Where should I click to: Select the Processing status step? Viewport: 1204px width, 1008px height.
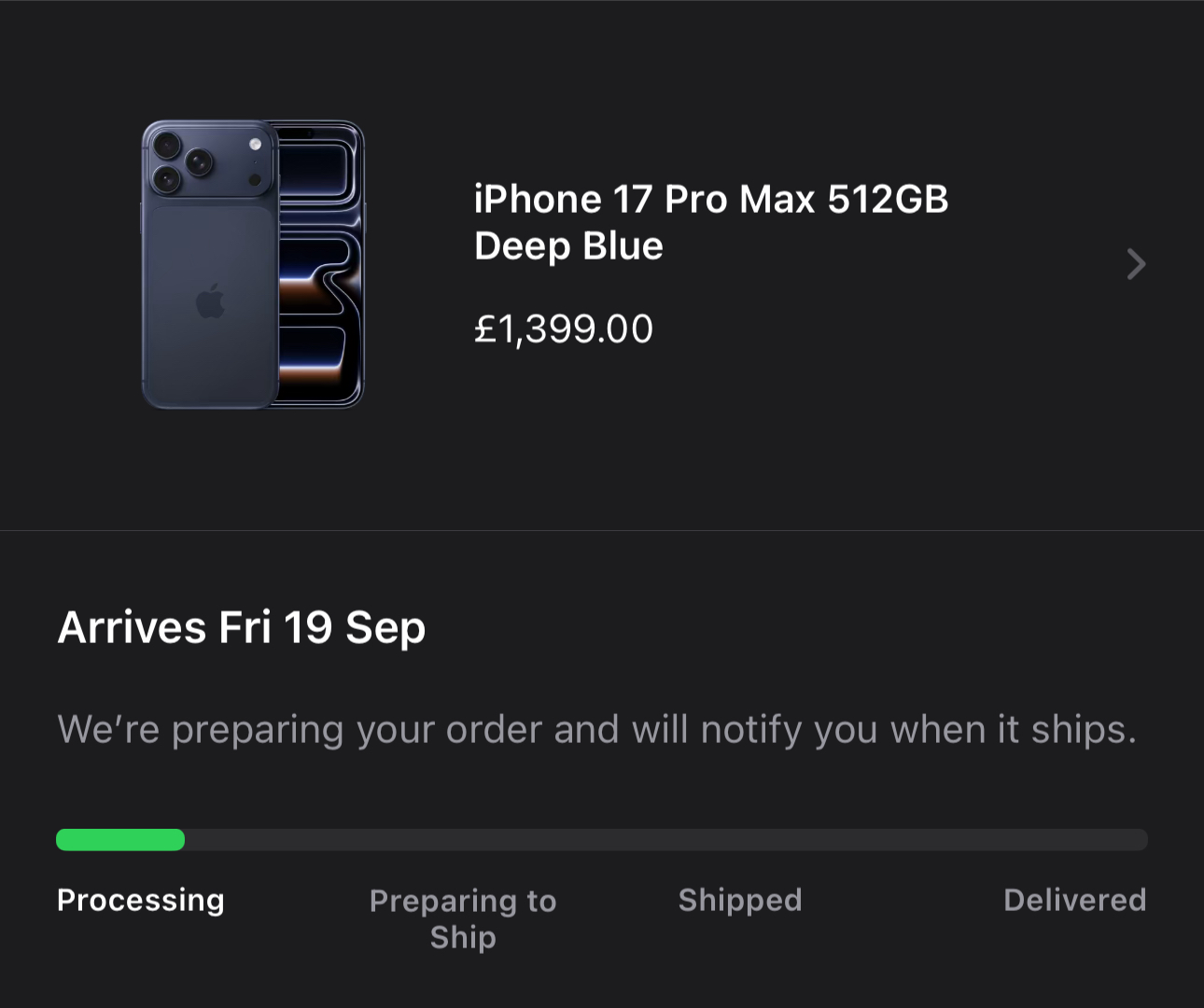coord(141,900)
